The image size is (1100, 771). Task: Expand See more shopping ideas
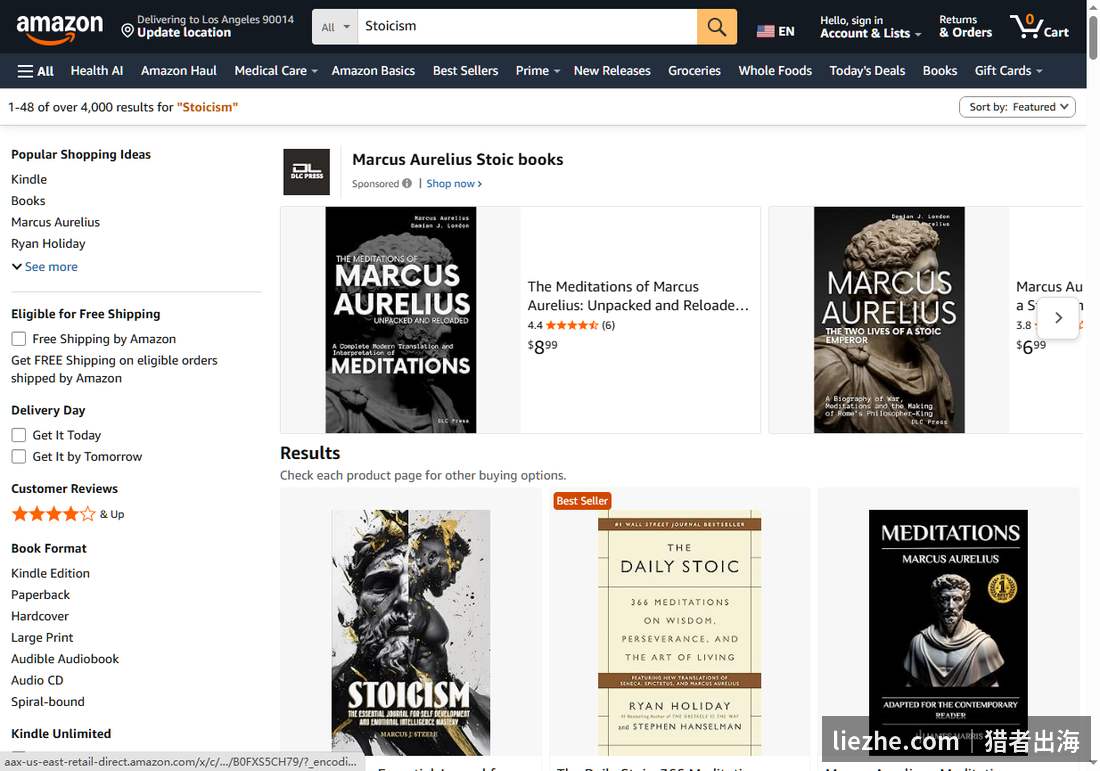(x=45, y=267)
